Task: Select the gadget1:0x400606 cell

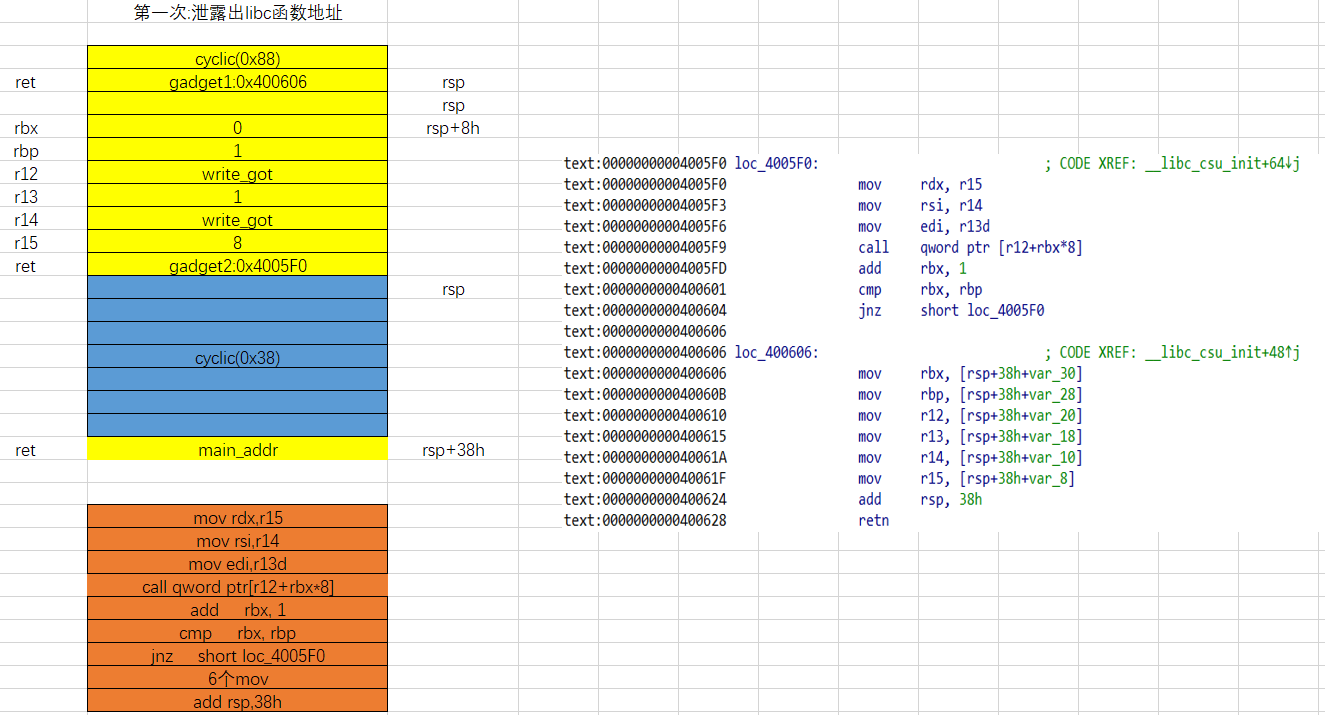Action: (238, 82)
